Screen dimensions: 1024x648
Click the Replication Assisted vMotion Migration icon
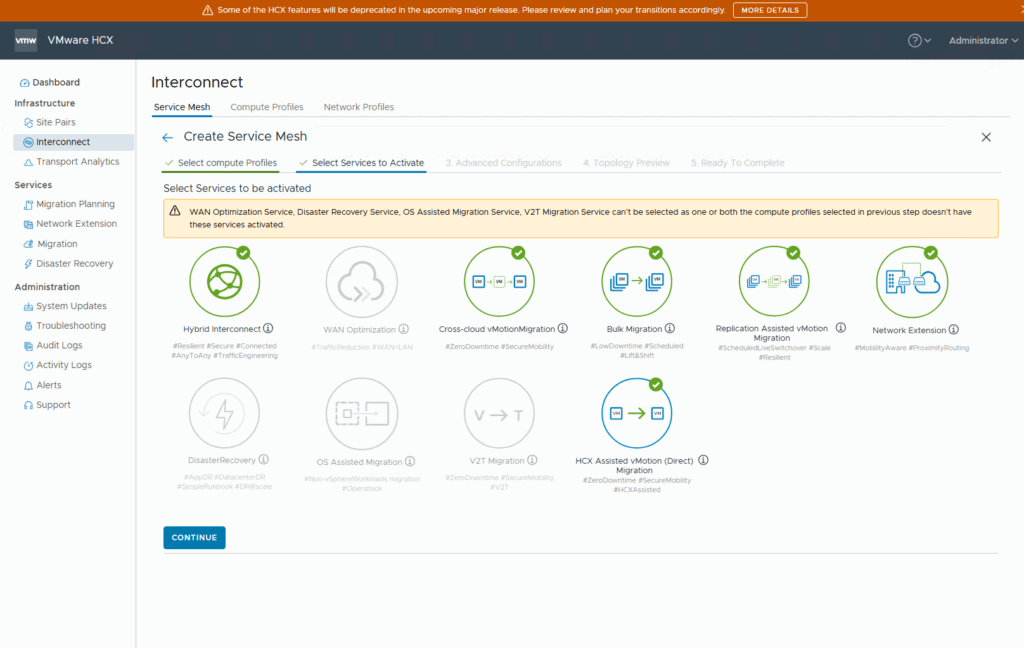[774, 283]
